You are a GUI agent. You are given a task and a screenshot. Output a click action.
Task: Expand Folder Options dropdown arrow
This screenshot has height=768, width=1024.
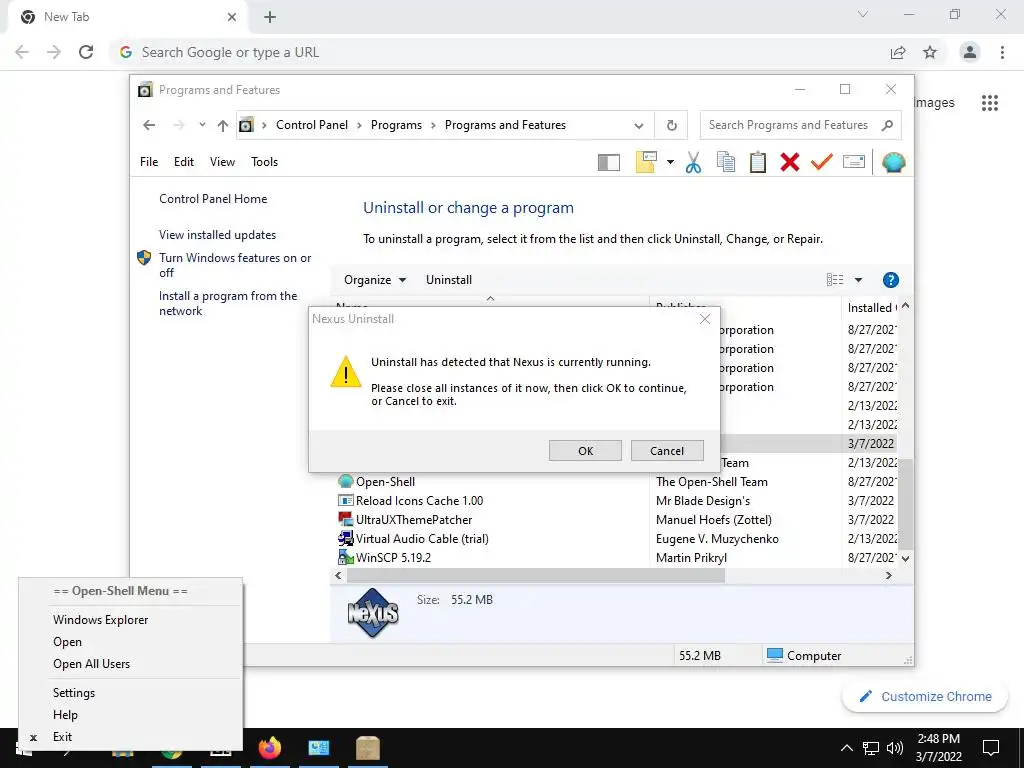click(x=670, y=162)
